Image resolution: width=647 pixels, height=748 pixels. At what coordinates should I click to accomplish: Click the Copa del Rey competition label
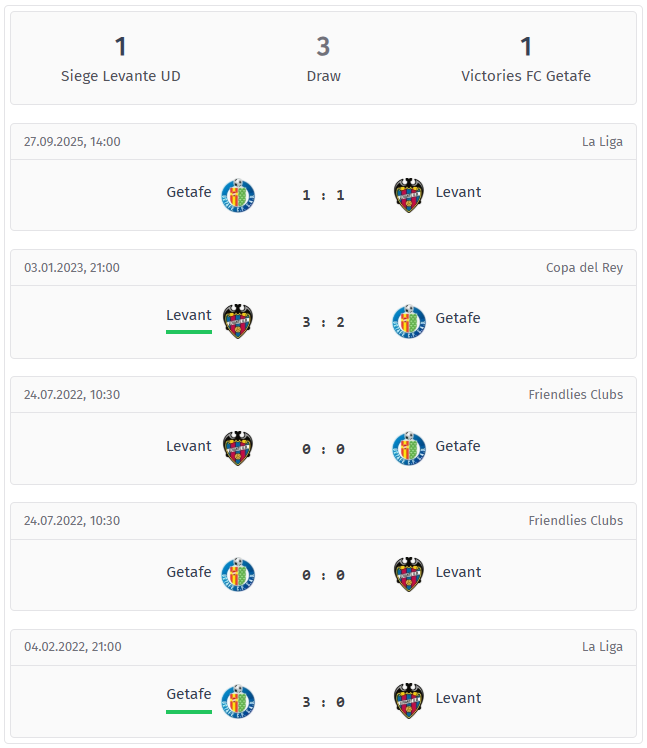point(584,267)
